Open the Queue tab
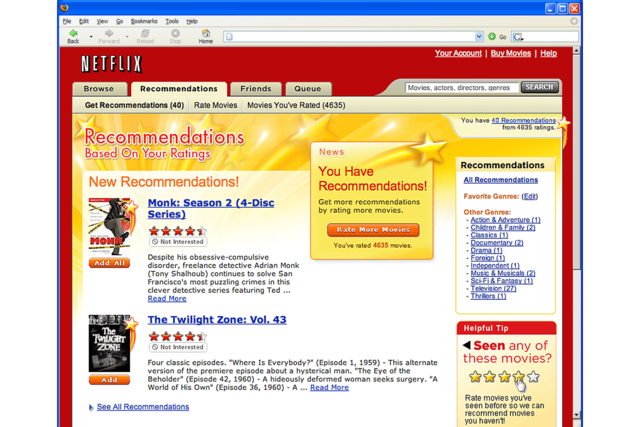 pos(308,89)
